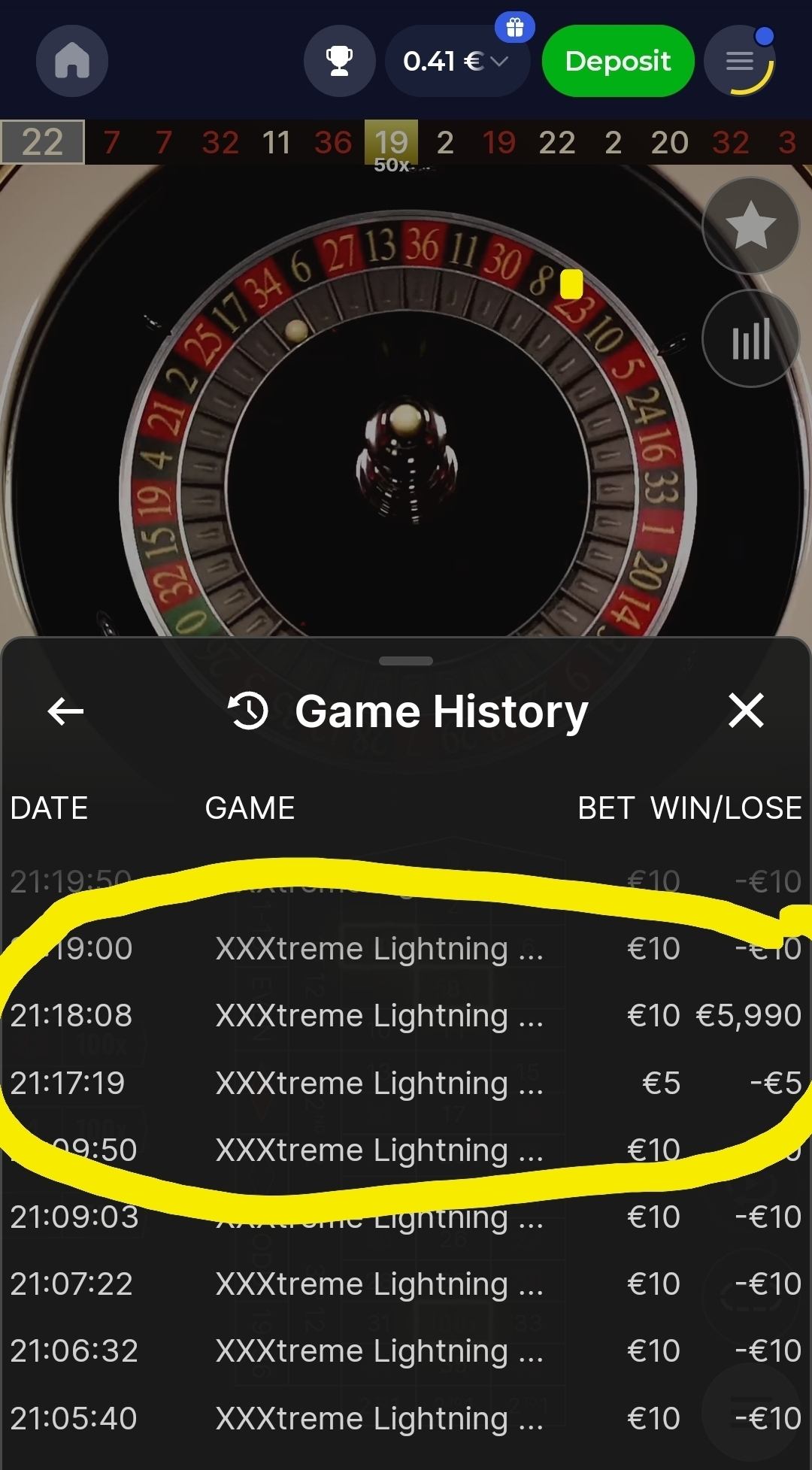The height and width of the screenshot is (1470, 812).
Task: Open the 21:06:32 history entry
Action: 406,1351
